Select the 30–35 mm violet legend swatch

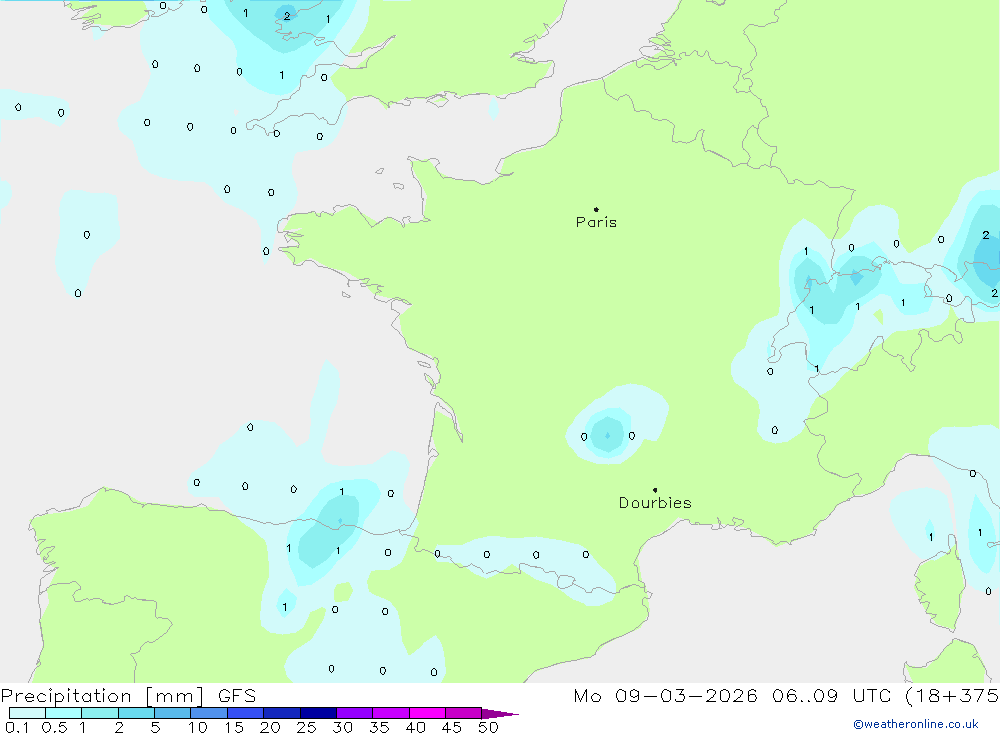pos(355,713)
